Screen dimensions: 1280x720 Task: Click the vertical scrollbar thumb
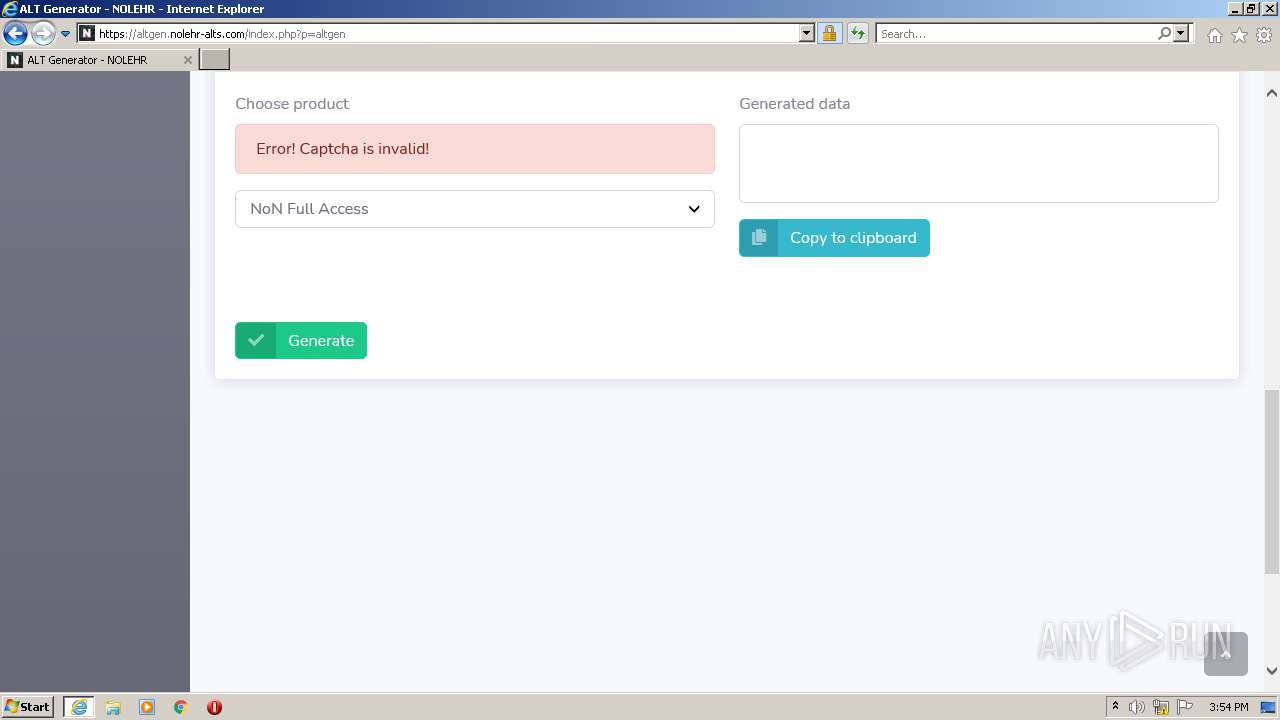(x=1272, y=482)
